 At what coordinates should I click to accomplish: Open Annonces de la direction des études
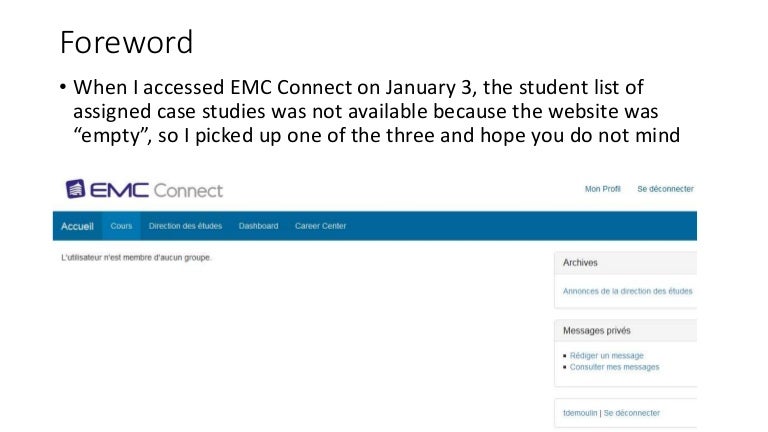point(627,291)
